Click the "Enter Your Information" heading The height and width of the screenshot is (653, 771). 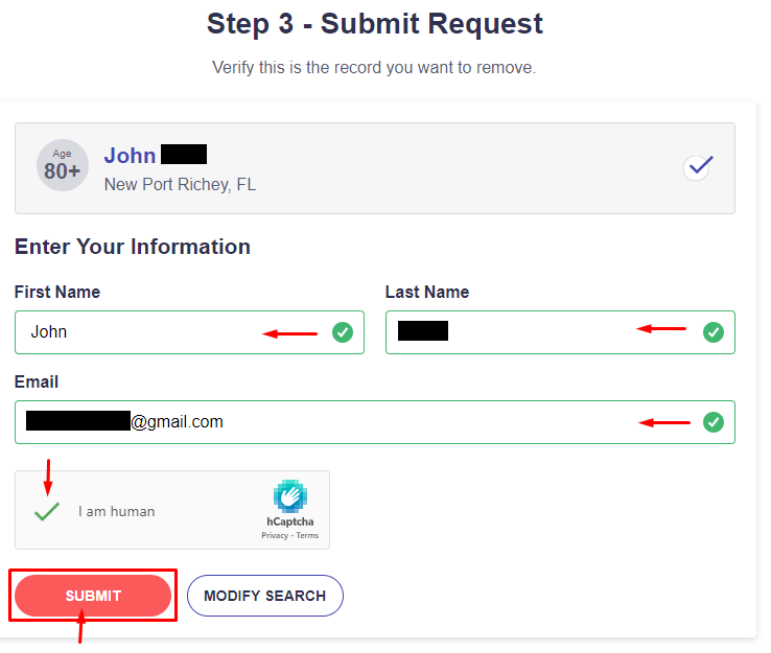tap(132, 247)
